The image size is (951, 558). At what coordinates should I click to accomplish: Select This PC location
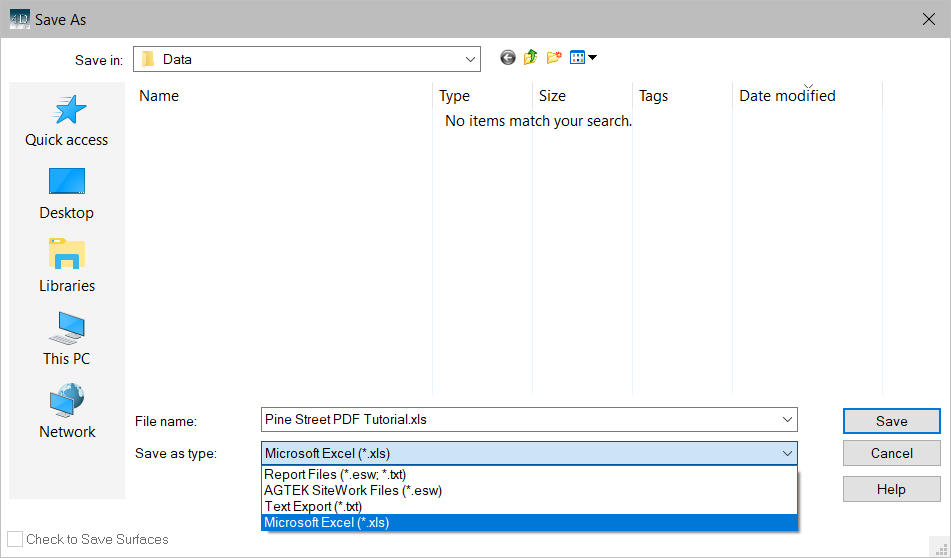click(67, 339)
